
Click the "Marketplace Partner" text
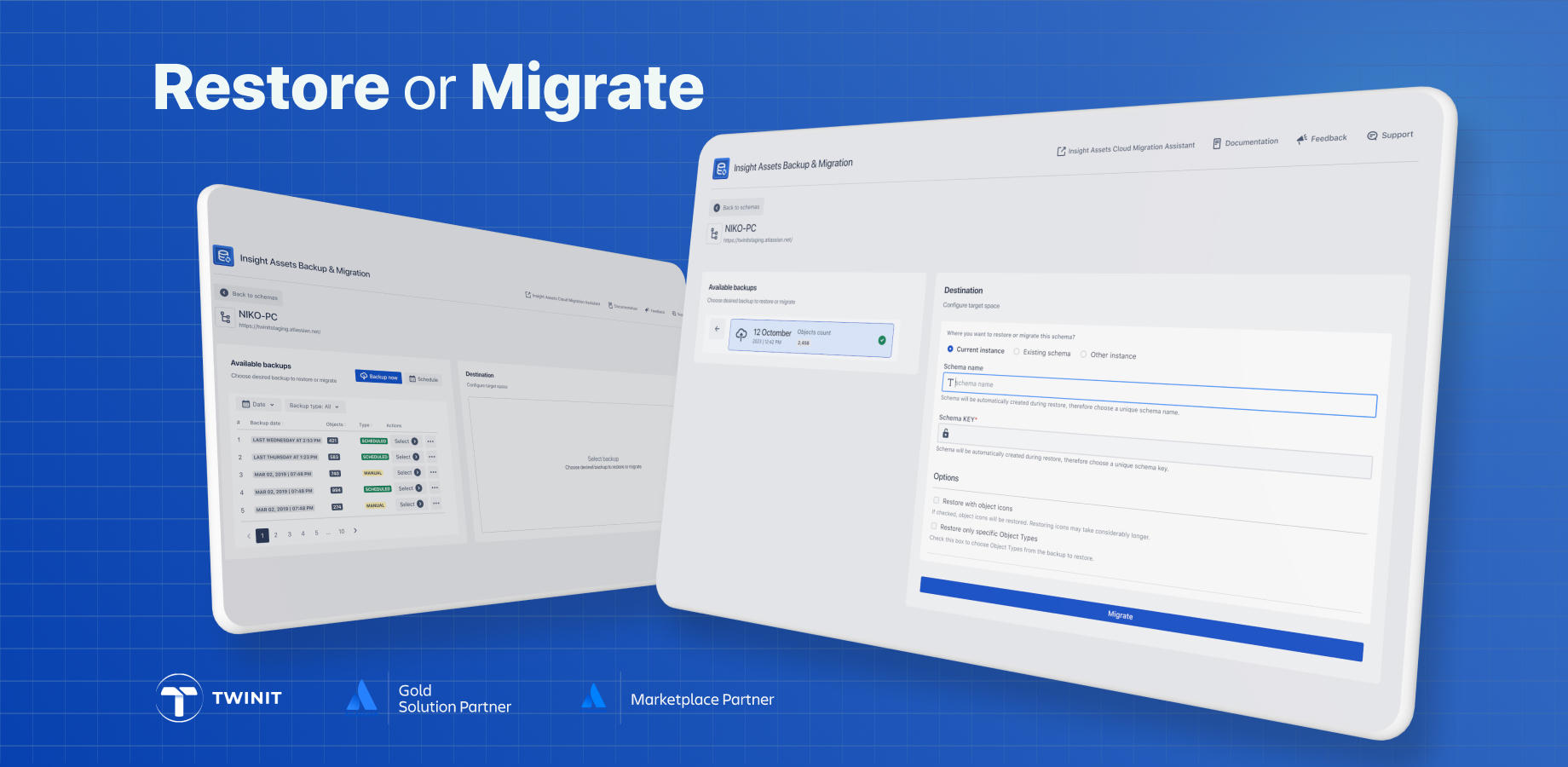702,700
